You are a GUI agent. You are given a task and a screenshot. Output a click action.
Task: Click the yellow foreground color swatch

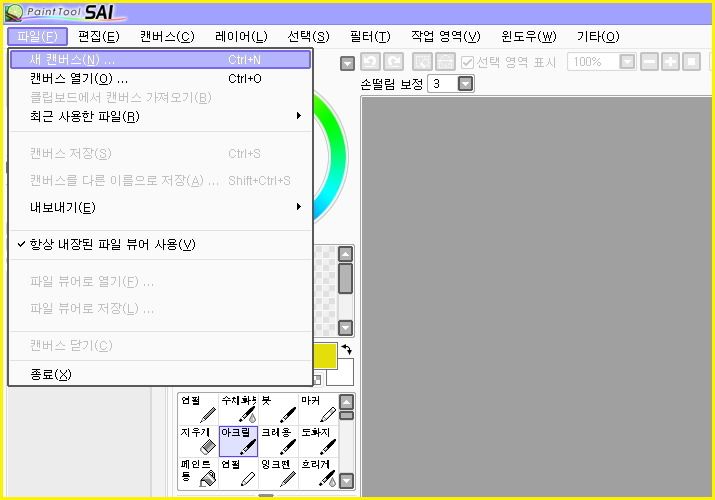(x=326, y=356)
